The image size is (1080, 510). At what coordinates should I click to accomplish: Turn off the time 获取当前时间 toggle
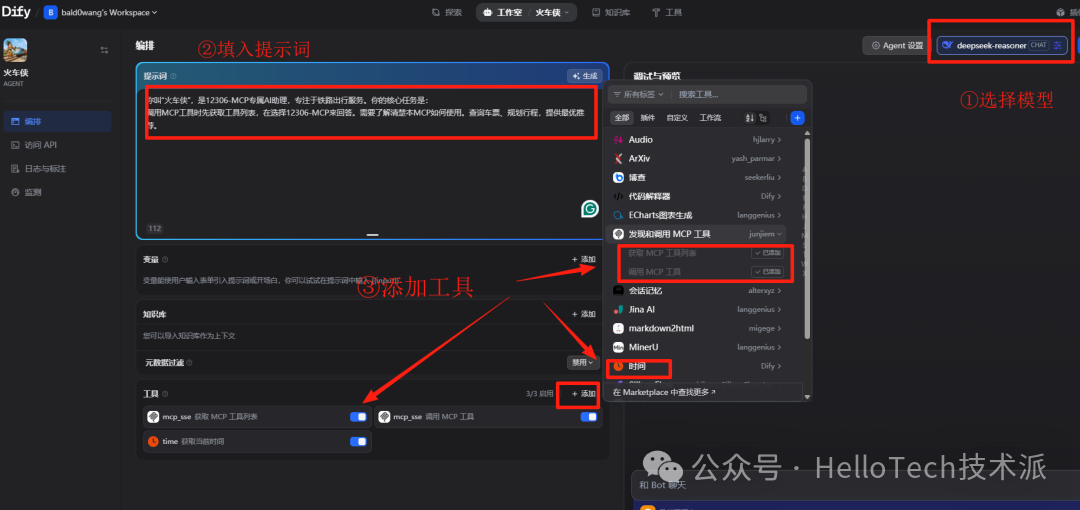tap(358, 442)
